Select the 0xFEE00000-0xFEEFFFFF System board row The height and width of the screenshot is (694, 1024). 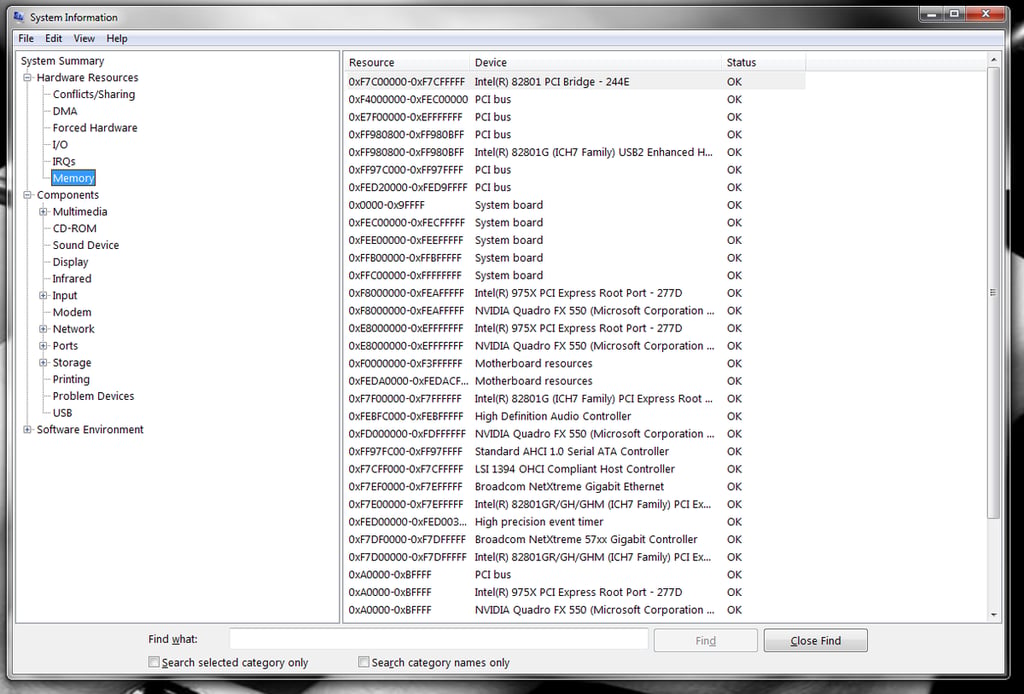[575, 240]
